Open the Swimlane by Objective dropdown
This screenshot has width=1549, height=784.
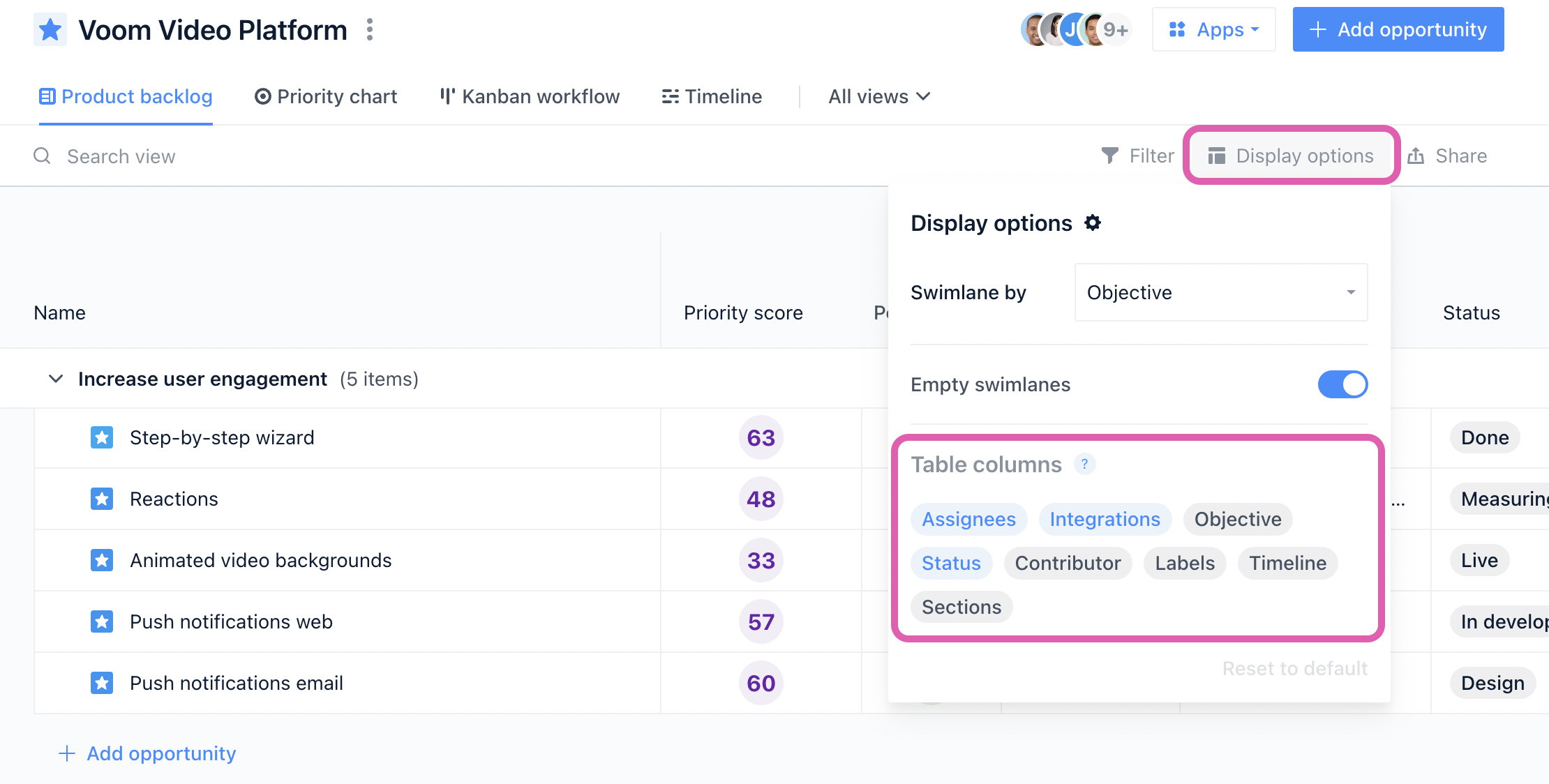[1221, 292]
